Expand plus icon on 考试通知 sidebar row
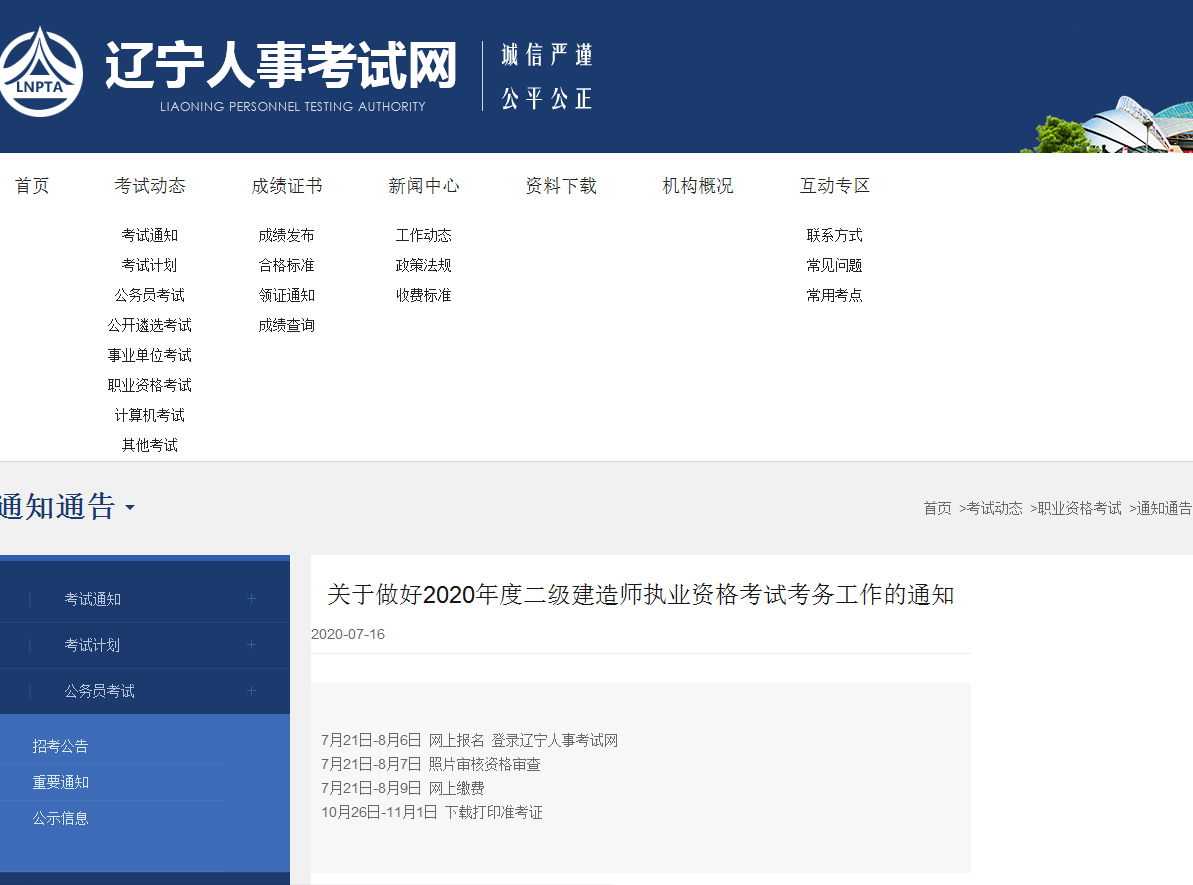This screenshot has height=885, width=1193. click(251, 599)
